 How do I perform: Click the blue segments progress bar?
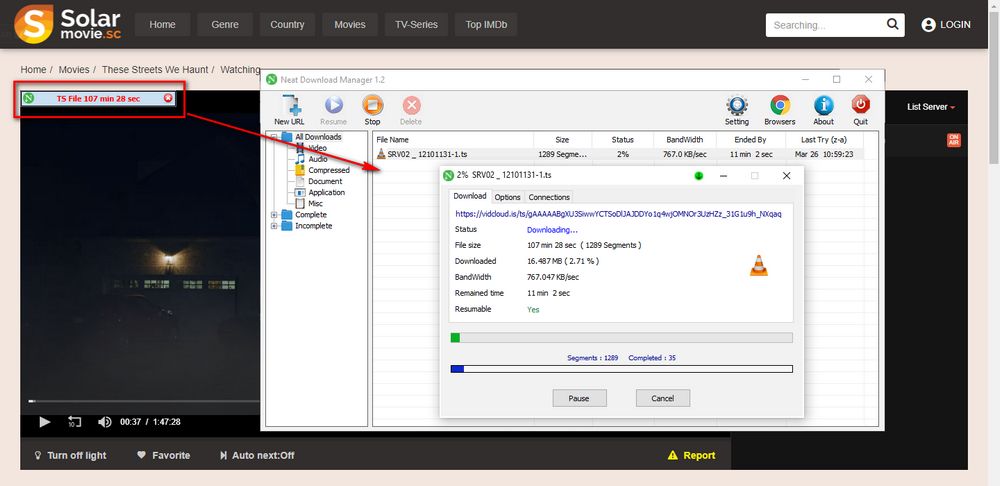[621, 369]
